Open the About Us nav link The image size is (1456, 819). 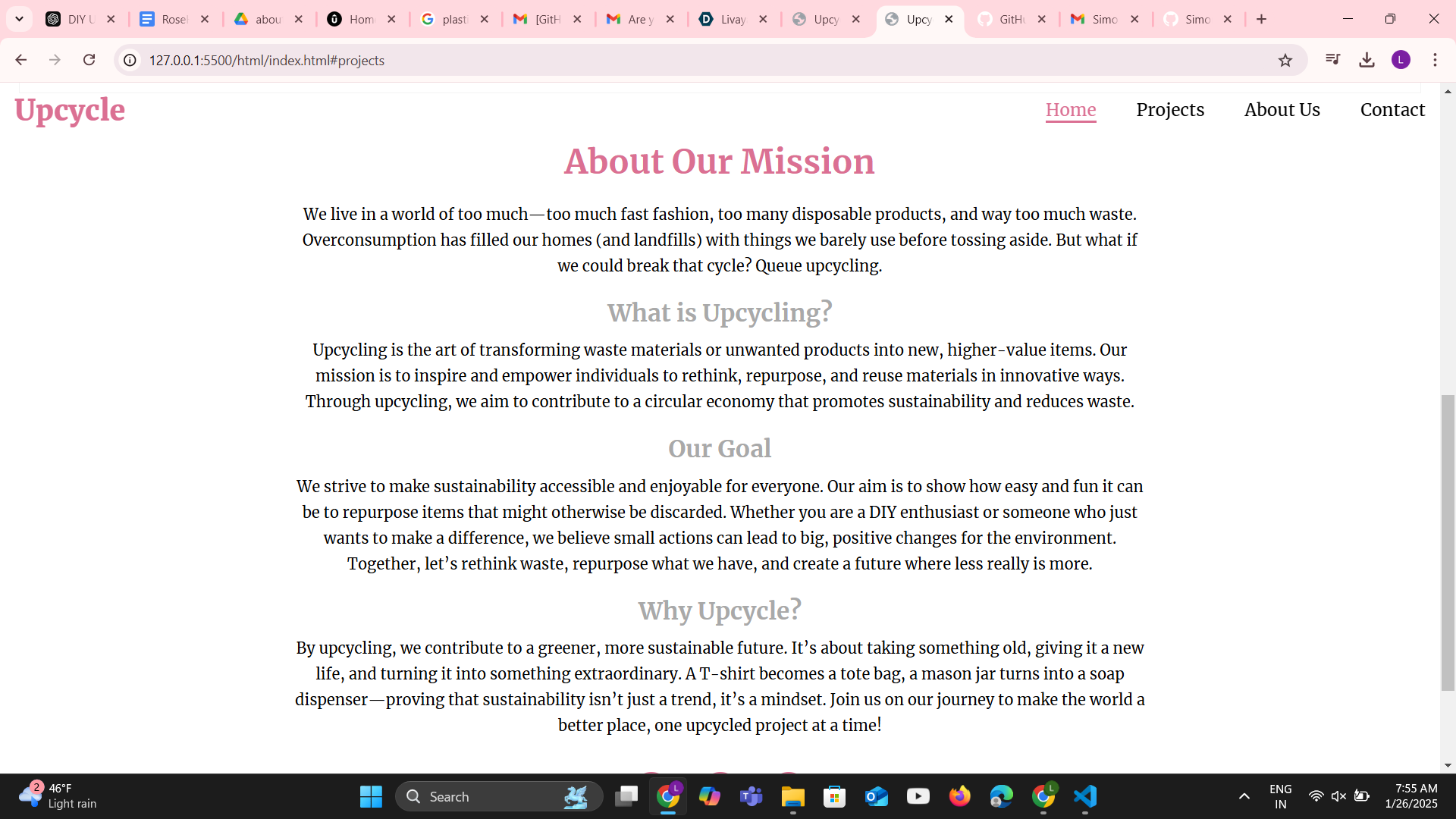[x=1282, y=110]
